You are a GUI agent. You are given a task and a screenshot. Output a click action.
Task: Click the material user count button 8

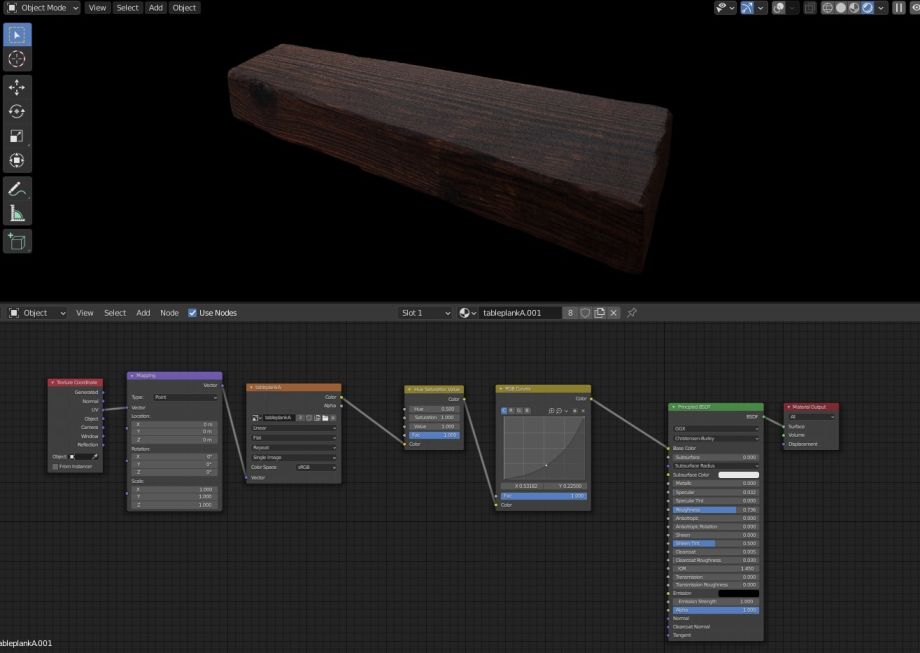570,313
